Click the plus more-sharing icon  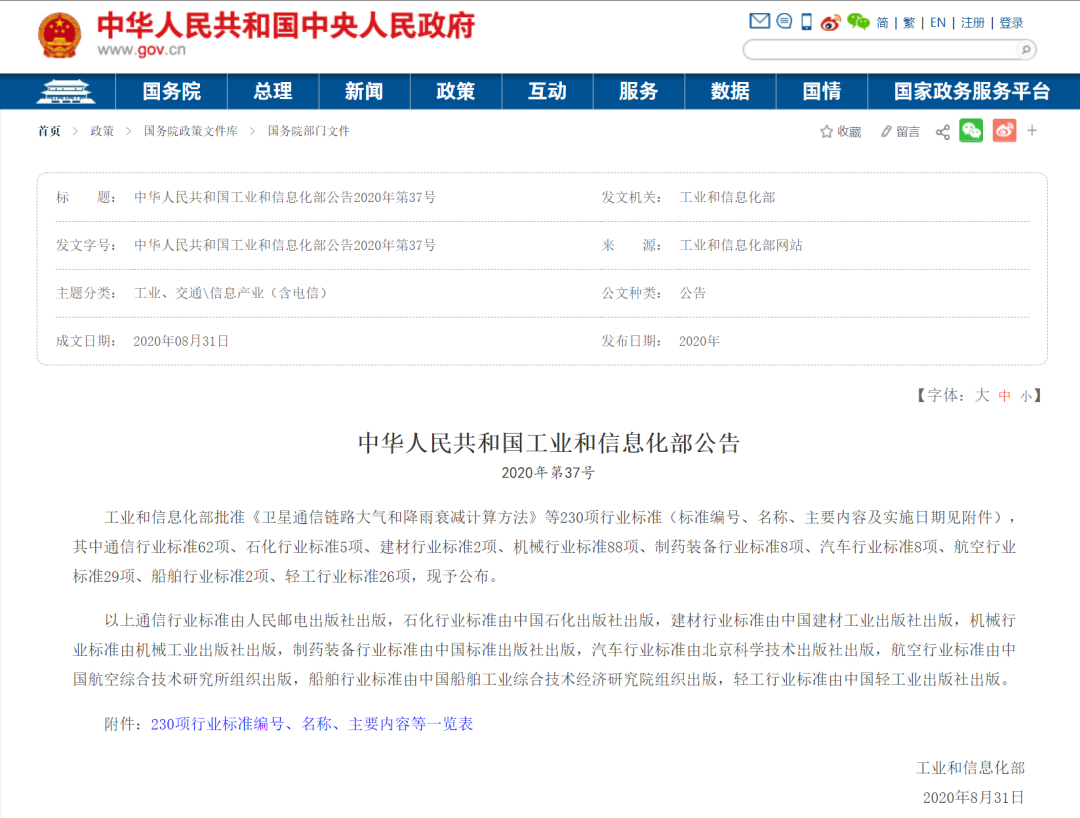pyautogui.click(x=1032, y=131)
